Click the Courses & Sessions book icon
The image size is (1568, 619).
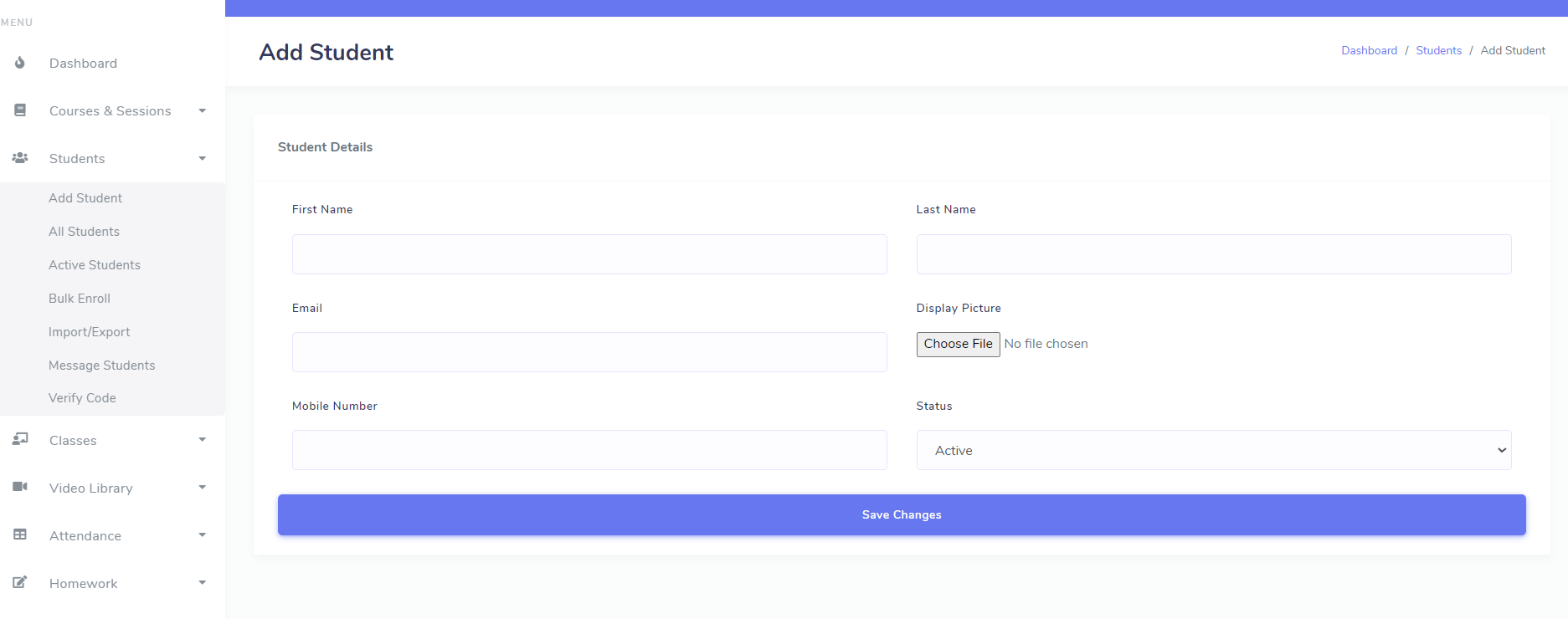(x=20, y=110)
